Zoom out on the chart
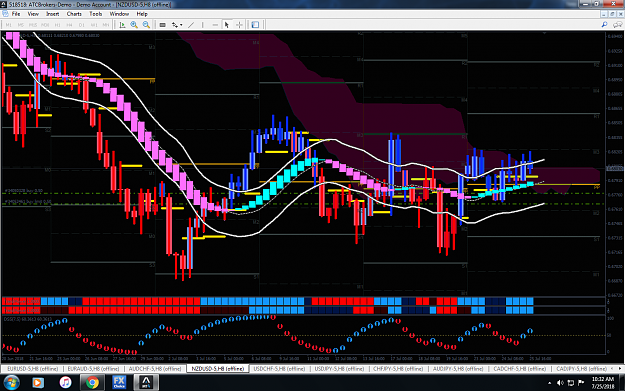 (x=146, y=25)
